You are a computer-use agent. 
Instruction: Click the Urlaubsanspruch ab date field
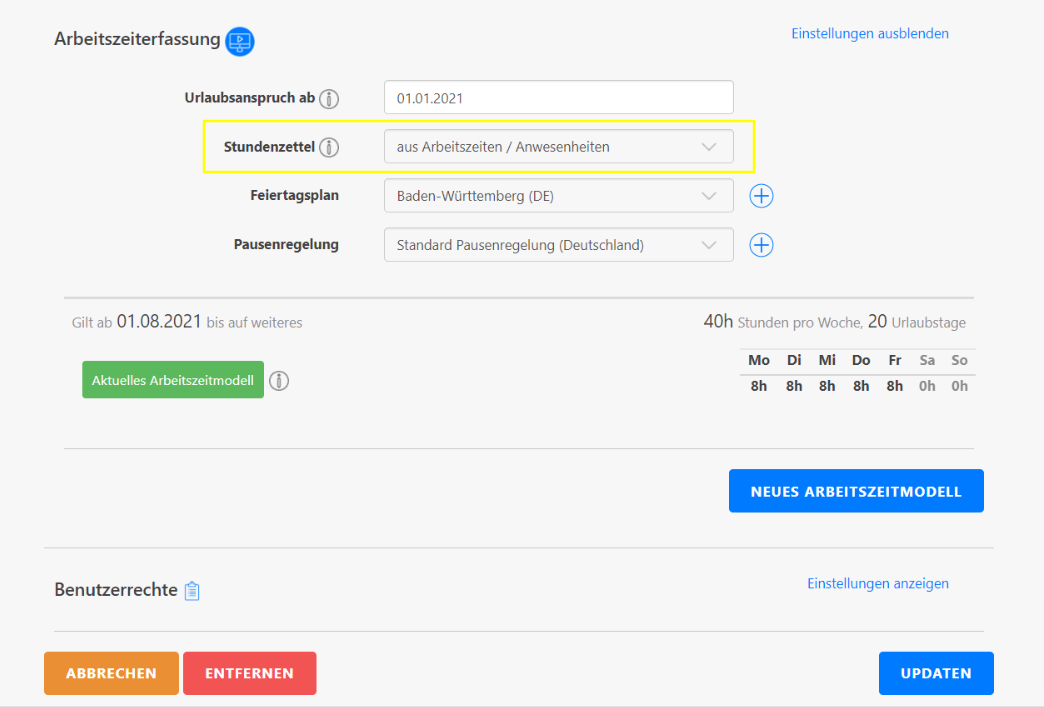[x=558, y=98]
